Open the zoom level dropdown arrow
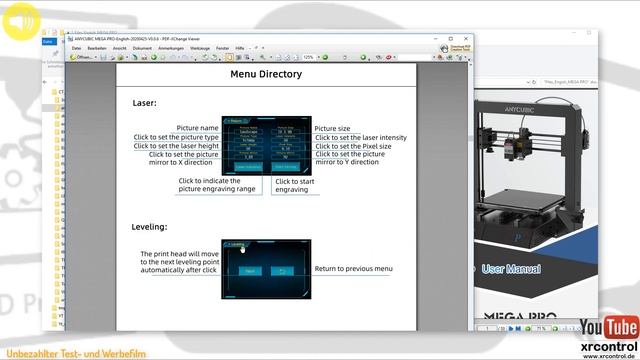This screenshot has height=360, width=640. [318, 57]
